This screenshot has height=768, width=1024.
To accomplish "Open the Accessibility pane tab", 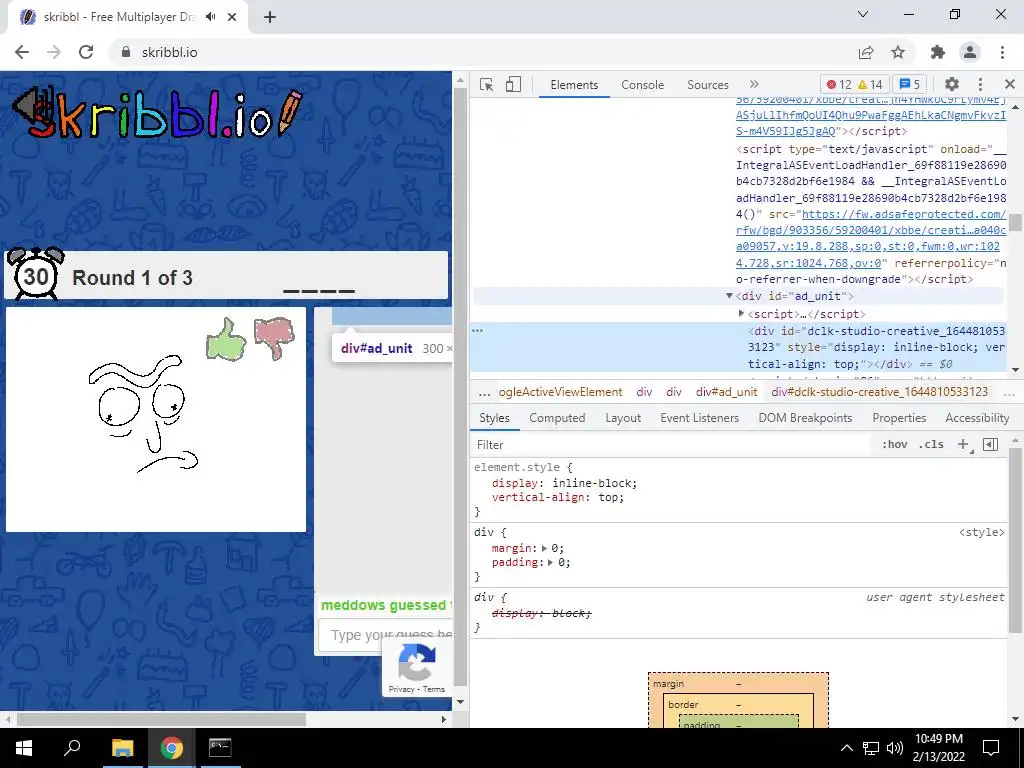I will pyautogui.click(x=977, y=418).
